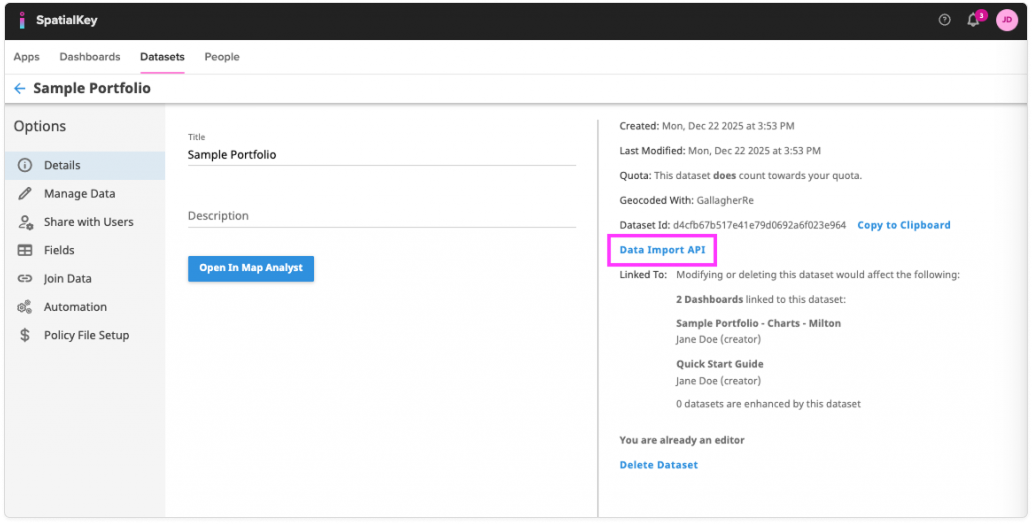The height and width of the screenshot is (524, 1032).
Task: Switch to the Apps tab
Action: (26, 57)
